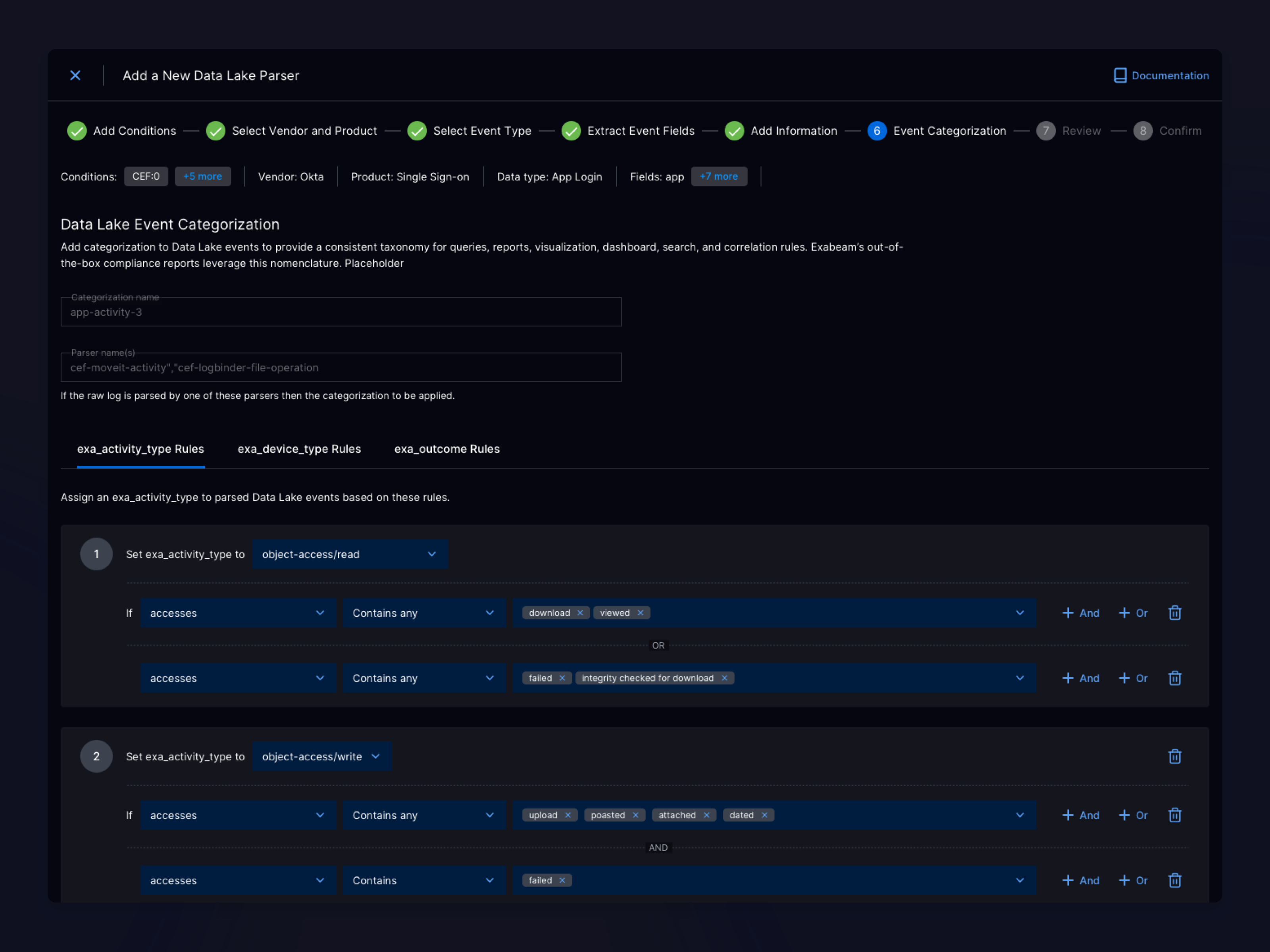Image resolution: width=1270 pixels, height=952 pixels.
Task: Add an Or condition to the upload row
Action: click(1133, 815)
